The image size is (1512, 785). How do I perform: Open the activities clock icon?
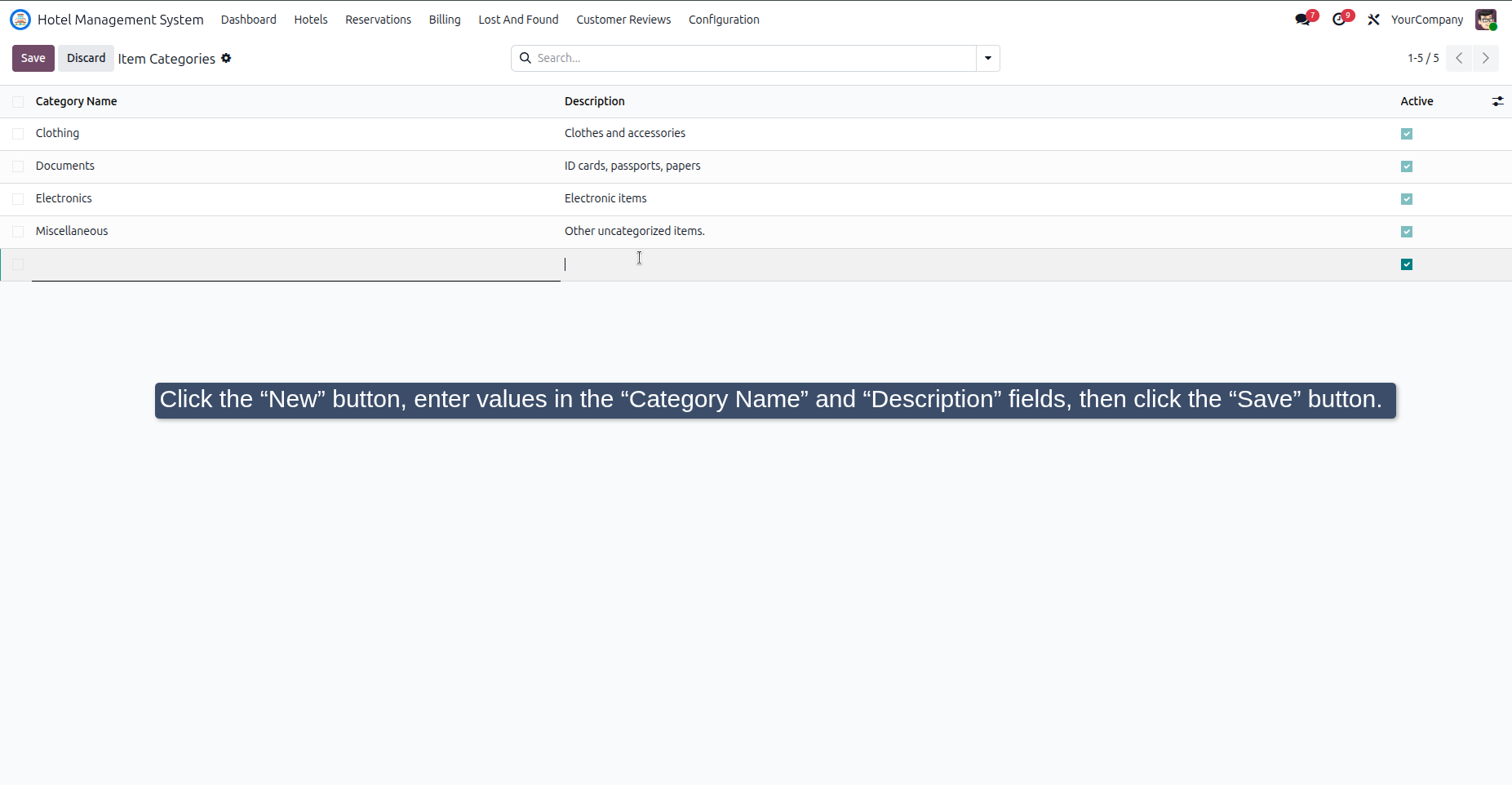tap(1340, 20)
